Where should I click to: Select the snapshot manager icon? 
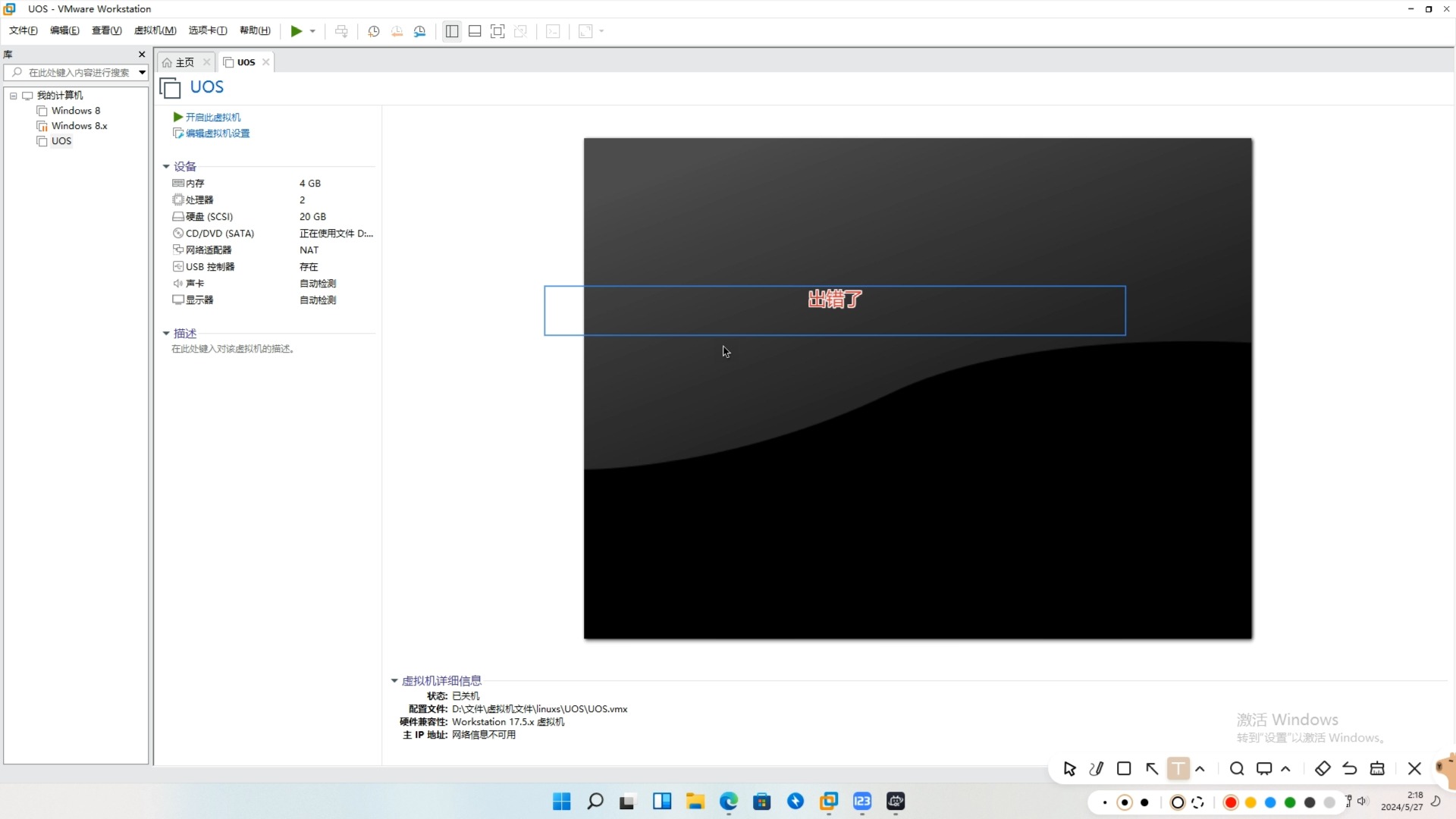point(420,31)
